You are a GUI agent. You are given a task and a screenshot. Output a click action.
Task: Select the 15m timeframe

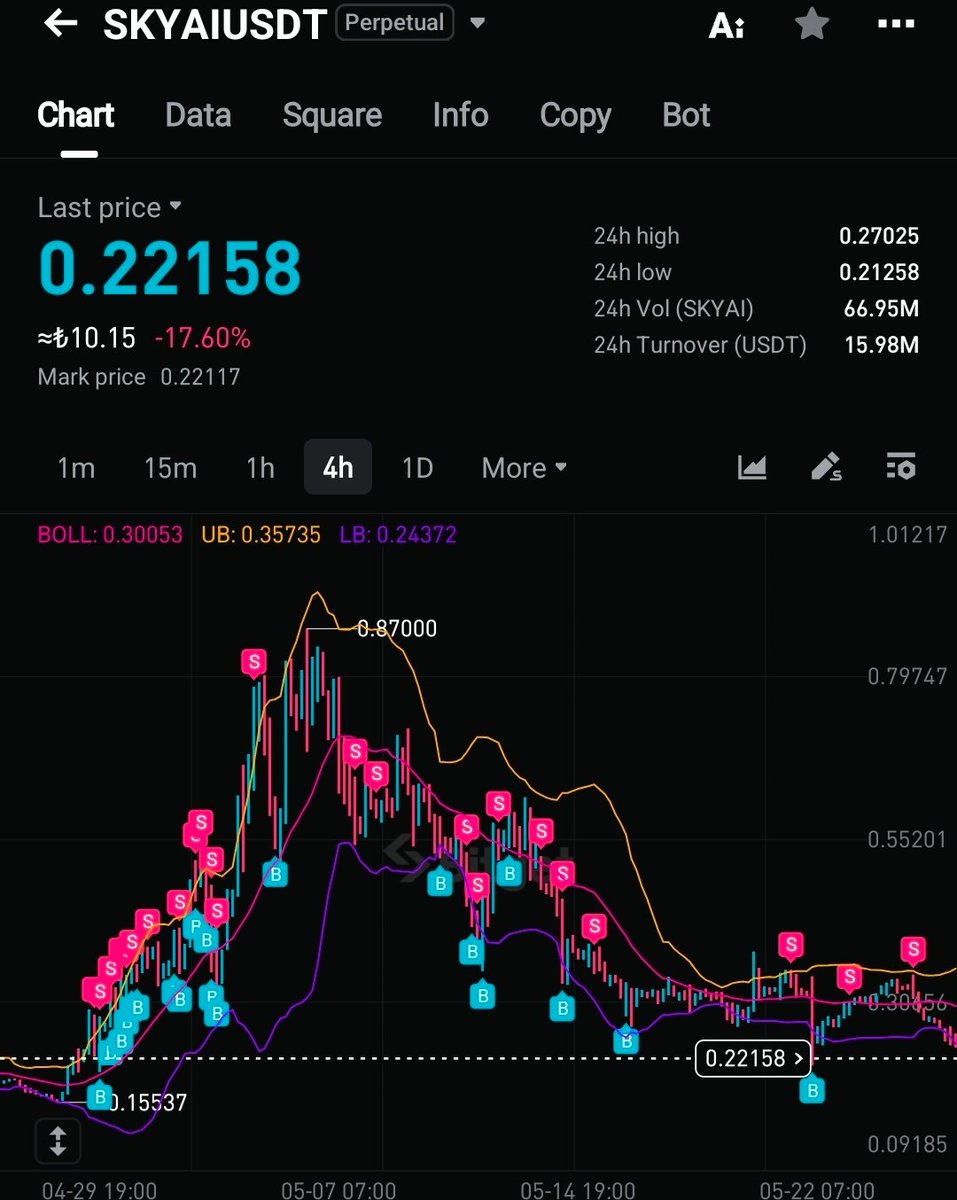click(170, 468)
